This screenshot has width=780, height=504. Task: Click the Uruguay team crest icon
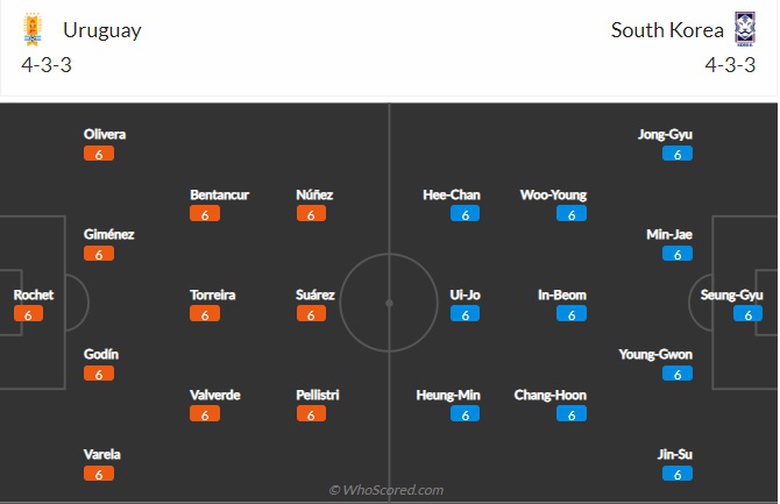point(31,30)
